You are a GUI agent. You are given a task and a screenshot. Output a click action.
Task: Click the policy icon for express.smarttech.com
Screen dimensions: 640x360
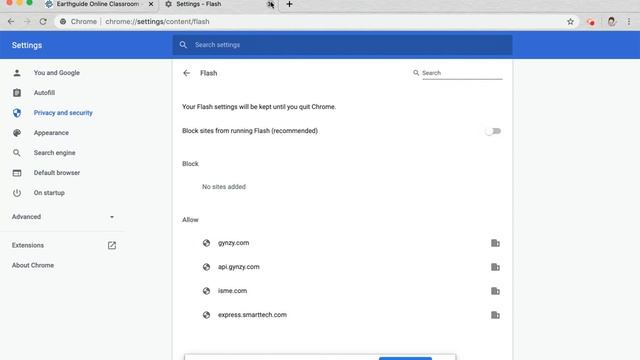[x=495, y=315]
